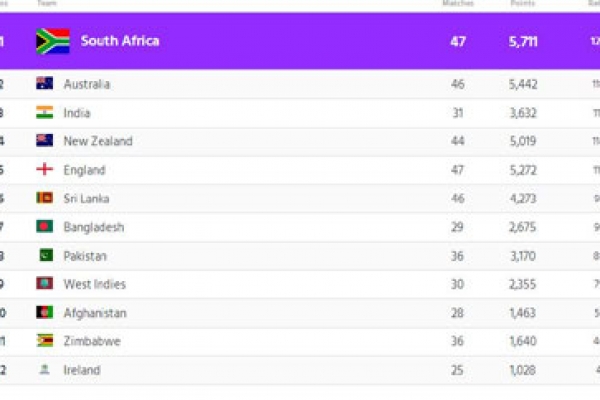Click the Afghanistan flag icon

[45, 313]
